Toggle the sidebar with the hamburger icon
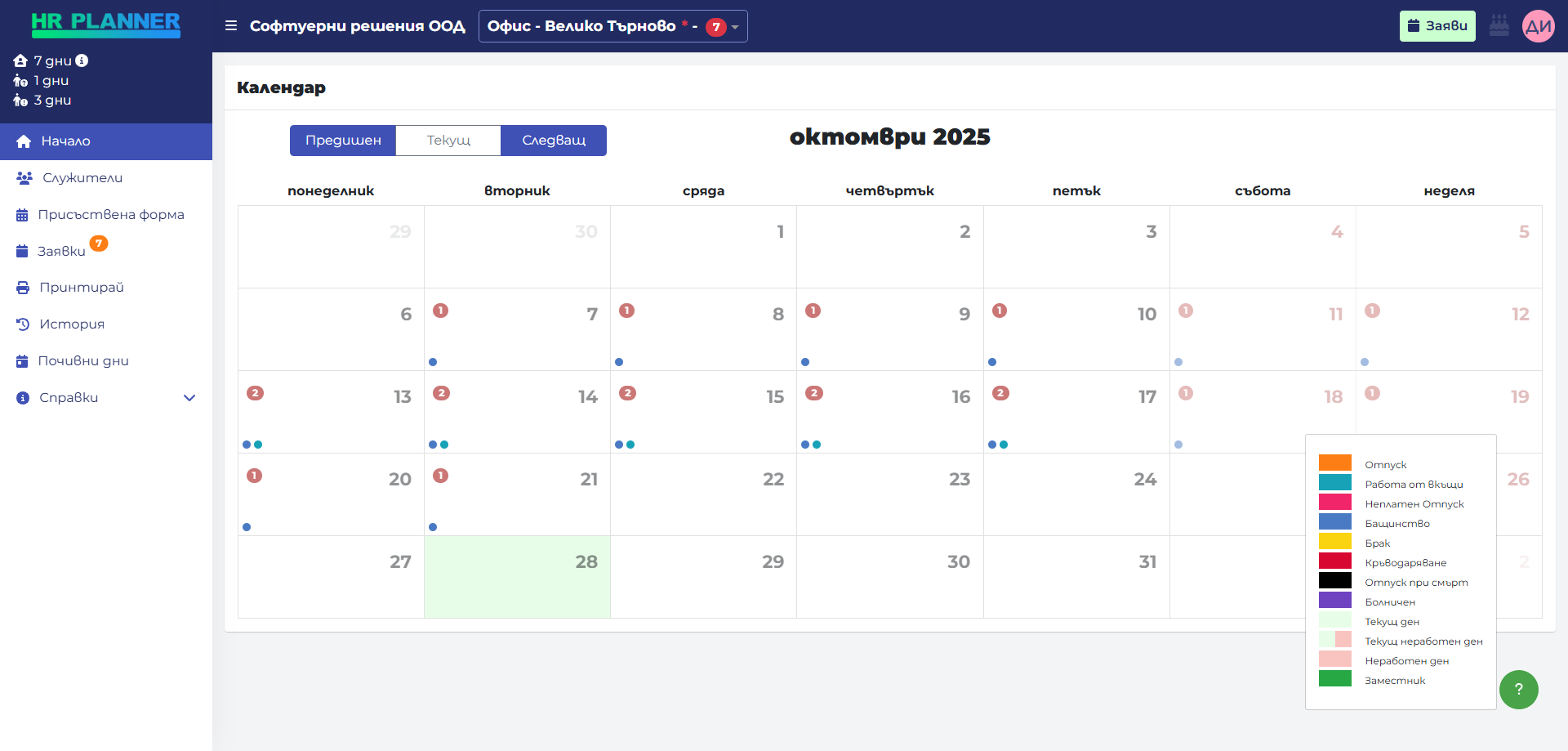Image resolution: width=1568 pixels, height=751 pixels. tap(231, 25)
